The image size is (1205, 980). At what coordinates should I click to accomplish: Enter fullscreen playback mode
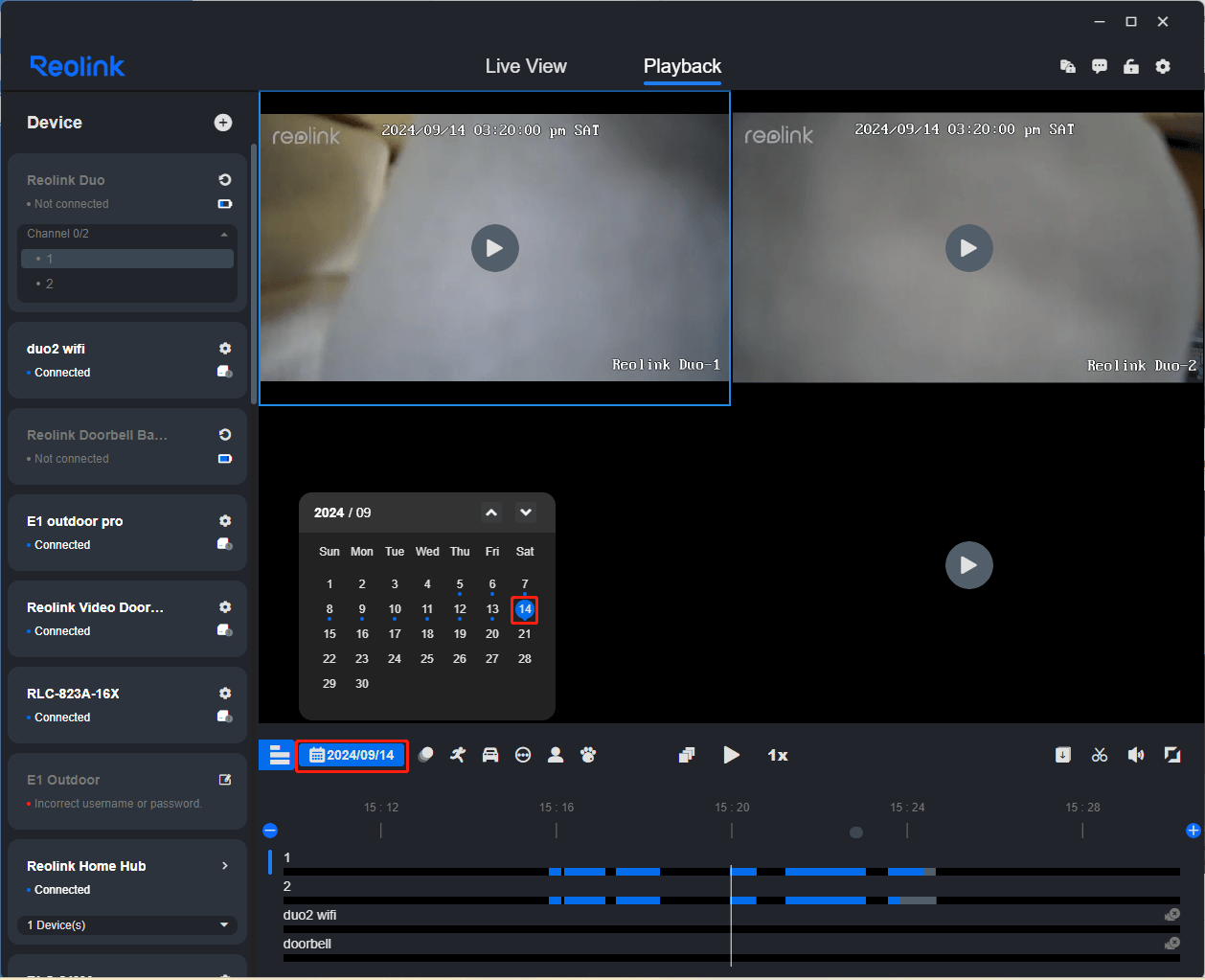(1172, 755)
